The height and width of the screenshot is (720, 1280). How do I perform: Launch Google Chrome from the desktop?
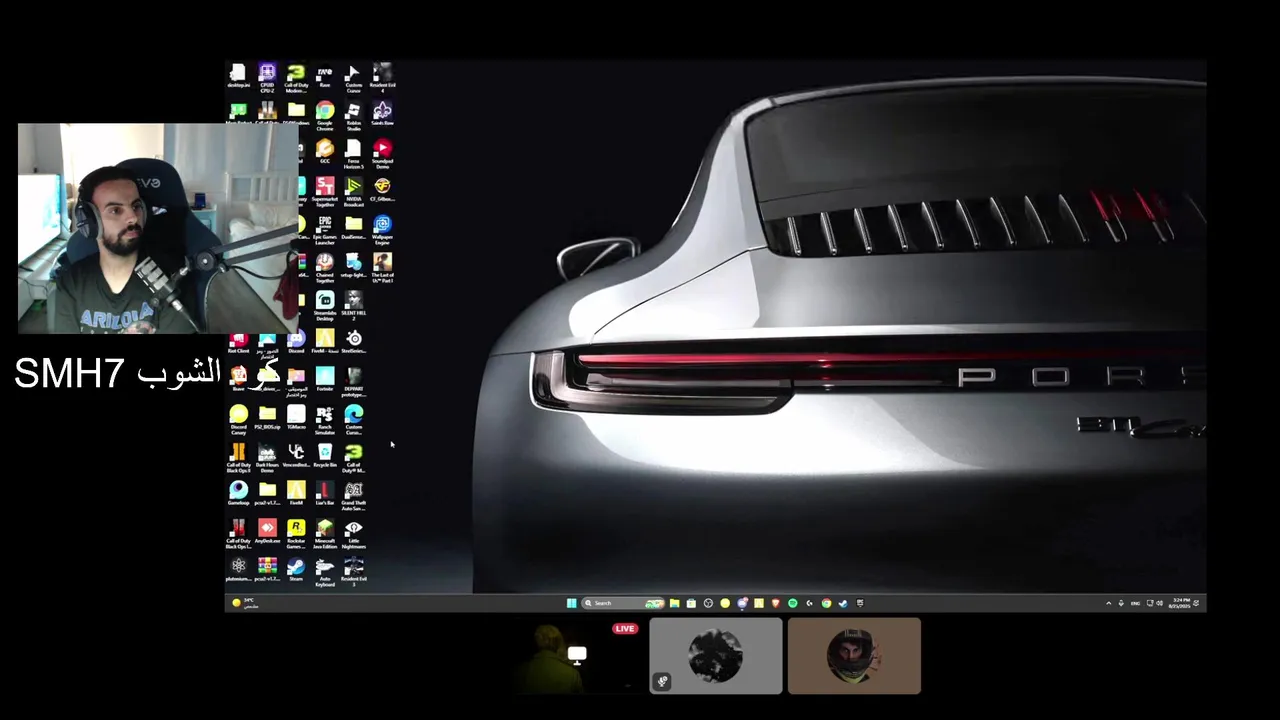(x=325, y=116)
